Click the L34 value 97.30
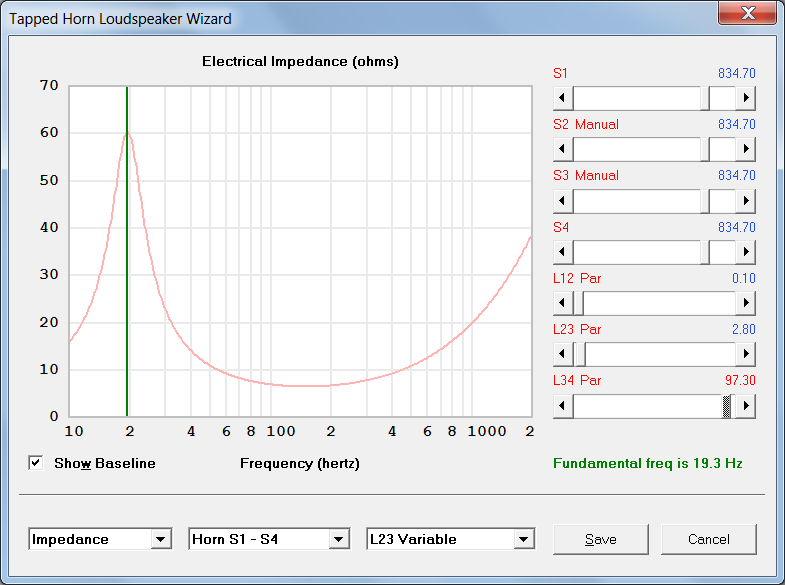785x585 pixels. [740, 380]
